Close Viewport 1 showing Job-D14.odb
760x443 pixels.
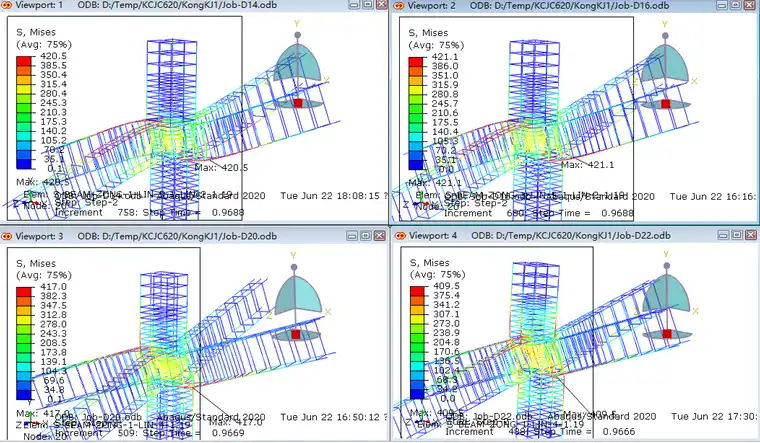pyautogui.click(x=381, y=5)
